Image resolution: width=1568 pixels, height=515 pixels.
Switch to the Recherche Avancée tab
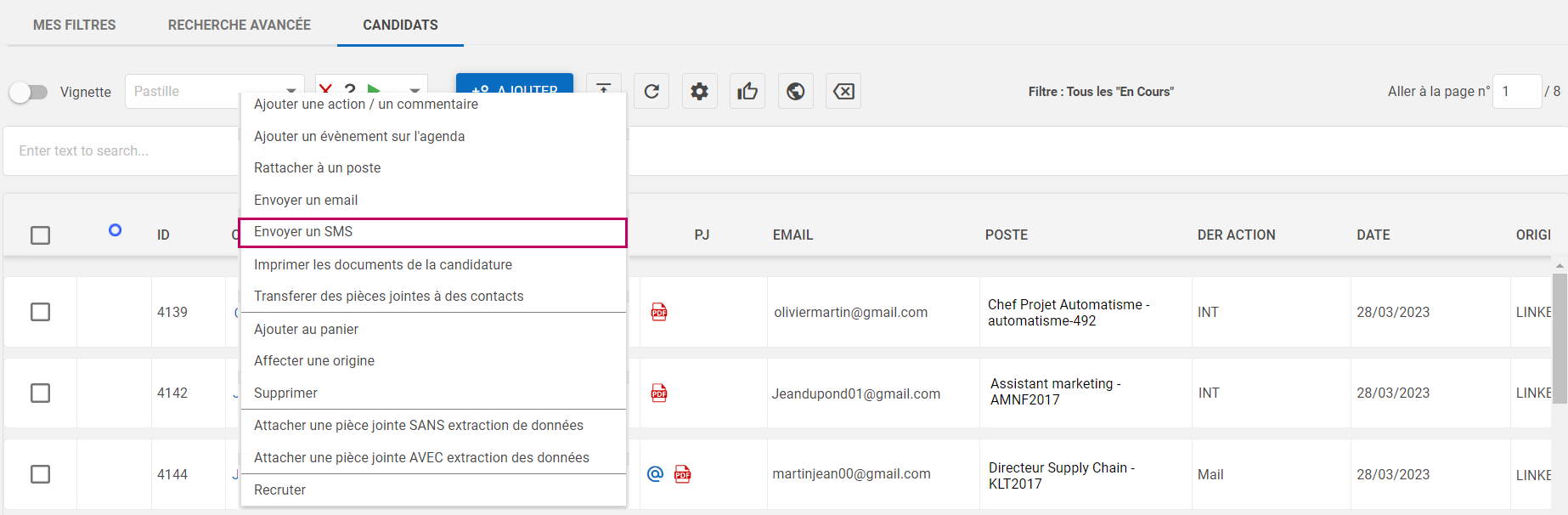pyautogui.click(x=239, y=25)
